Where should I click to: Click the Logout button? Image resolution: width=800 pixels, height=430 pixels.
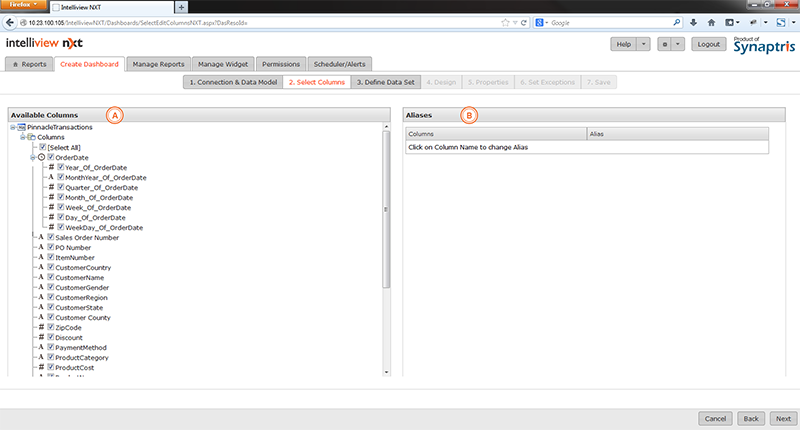pos(709,44)
